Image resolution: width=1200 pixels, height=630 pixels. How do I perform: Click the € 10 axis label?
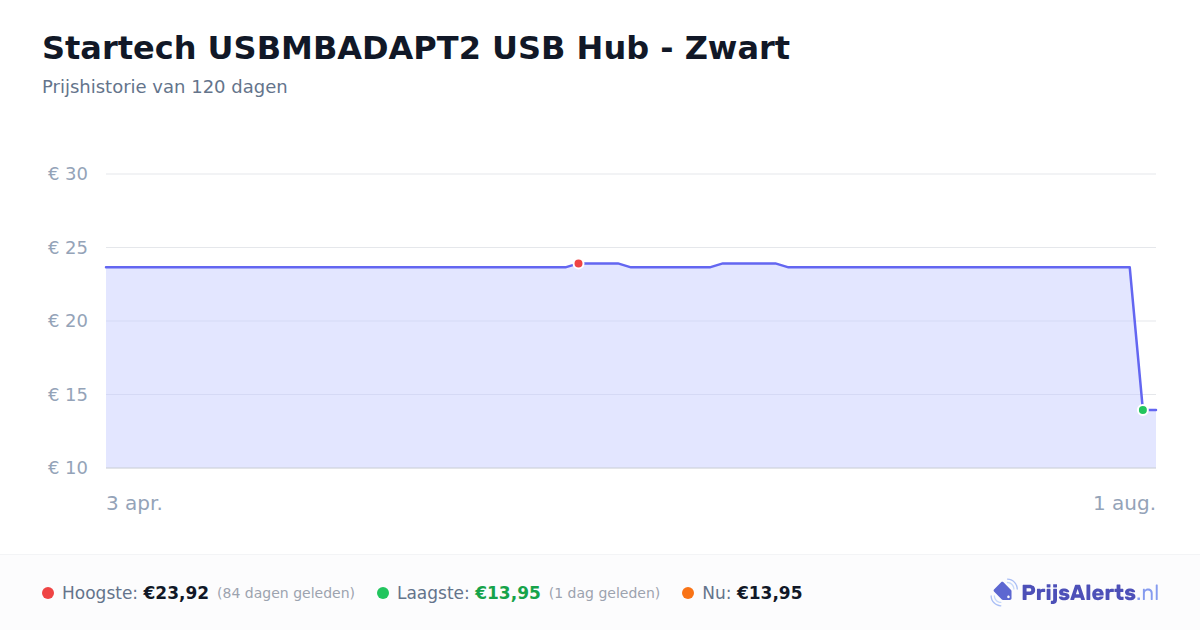[x=68, y=468]
